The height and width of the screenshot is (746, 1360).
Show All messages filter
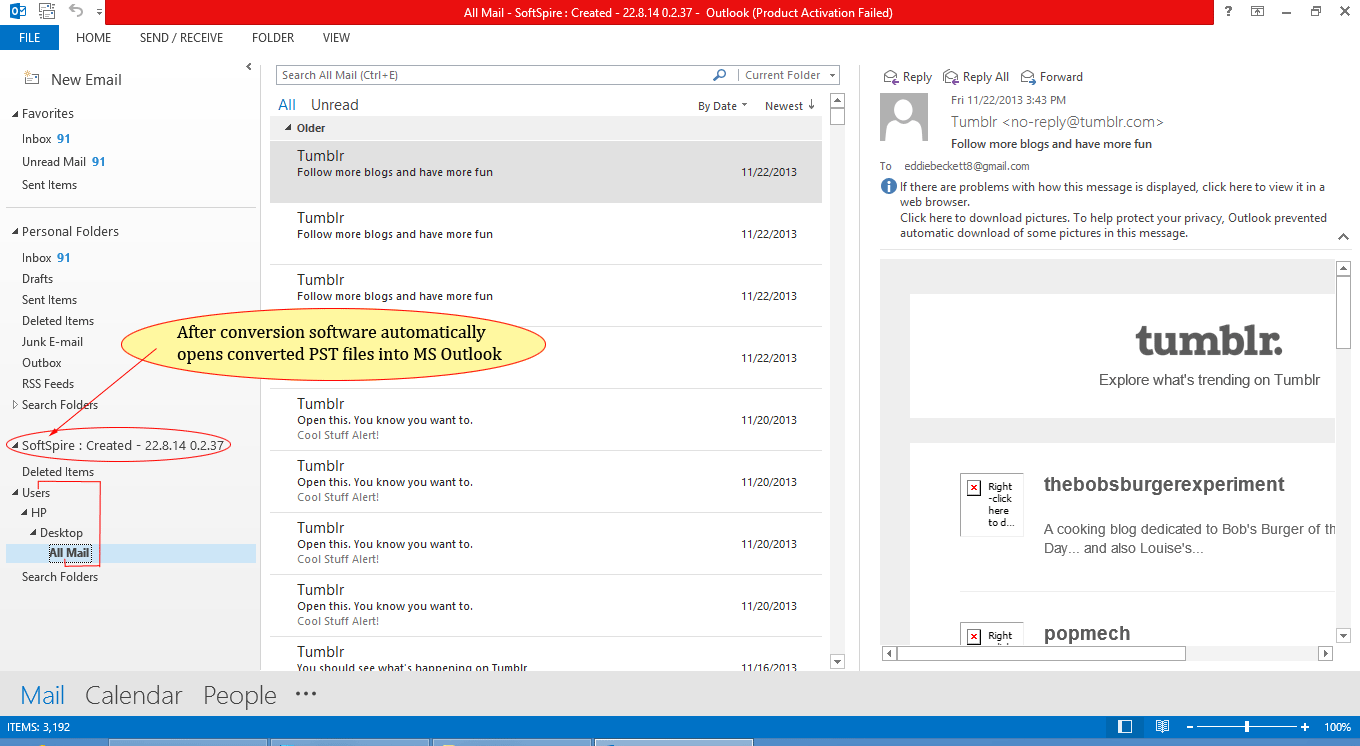click(x=287, y=105)
